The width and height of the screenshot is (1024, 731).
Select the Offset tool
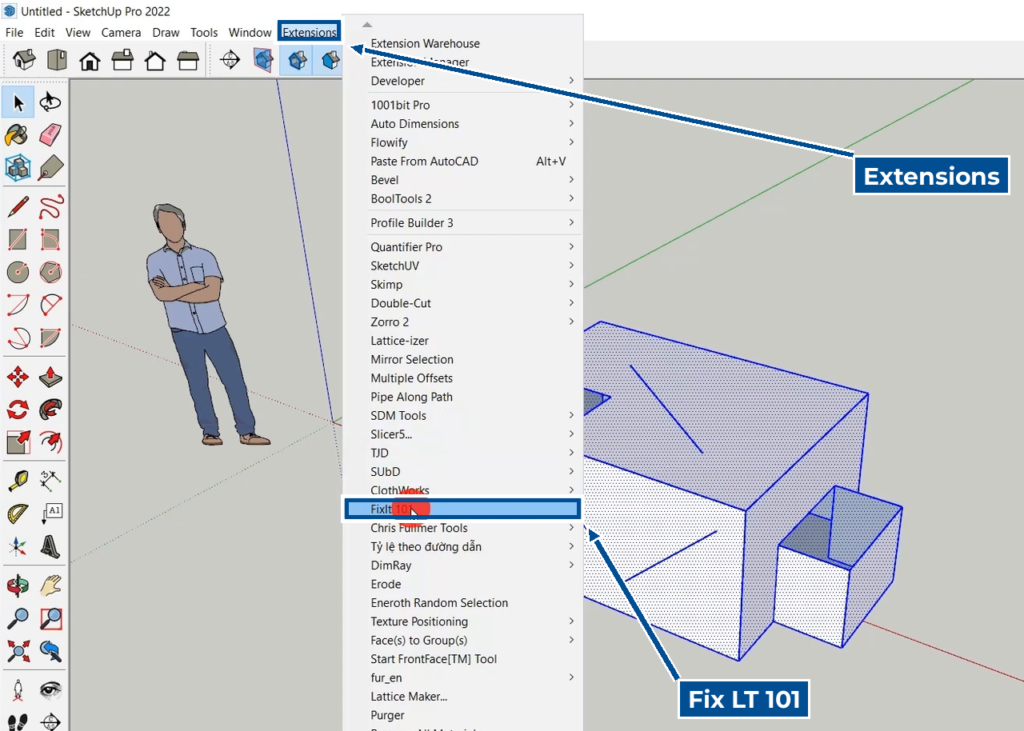click(50, 442)
